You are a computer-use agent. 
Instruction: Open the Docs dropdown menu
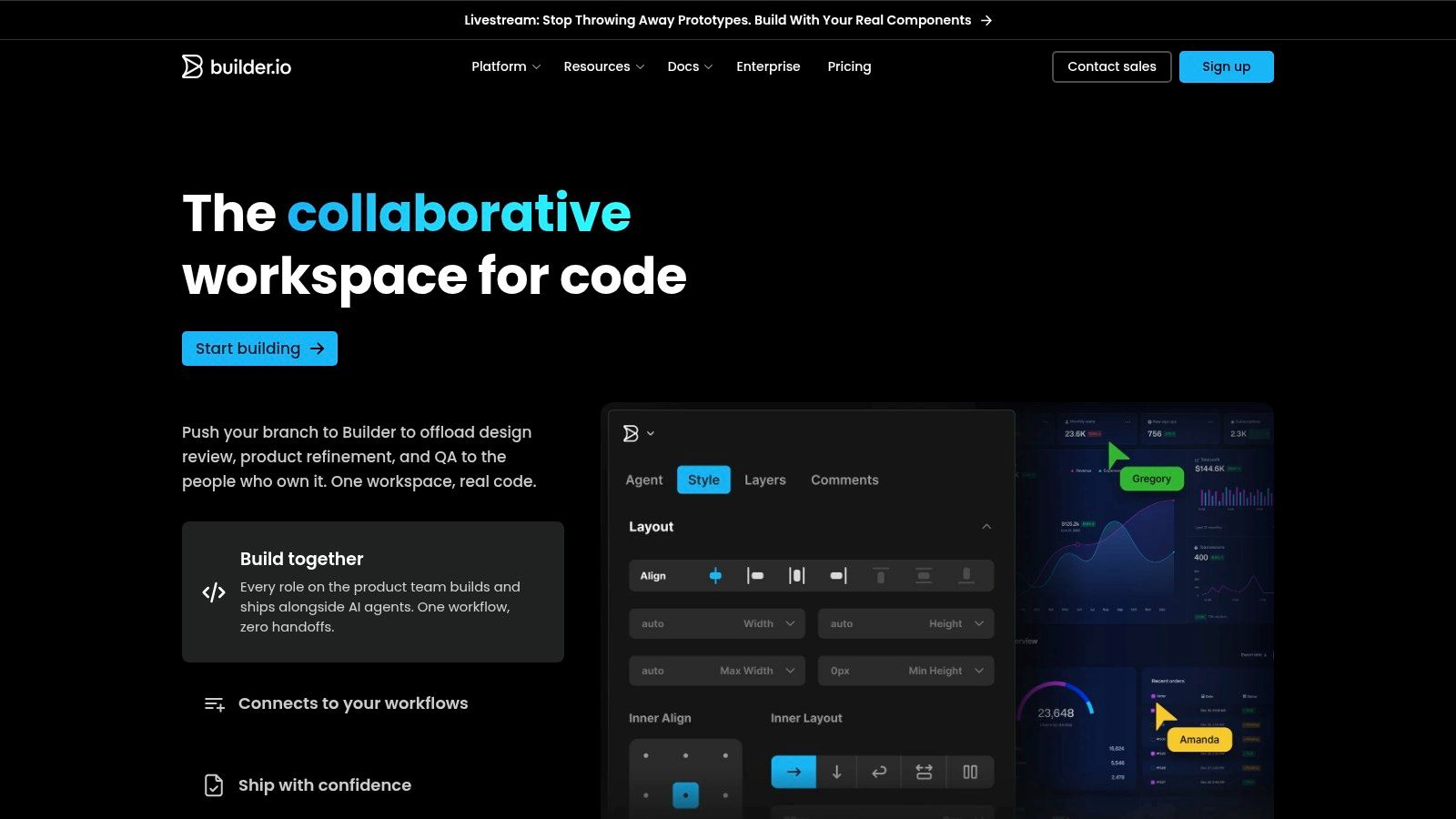point(690,66)
